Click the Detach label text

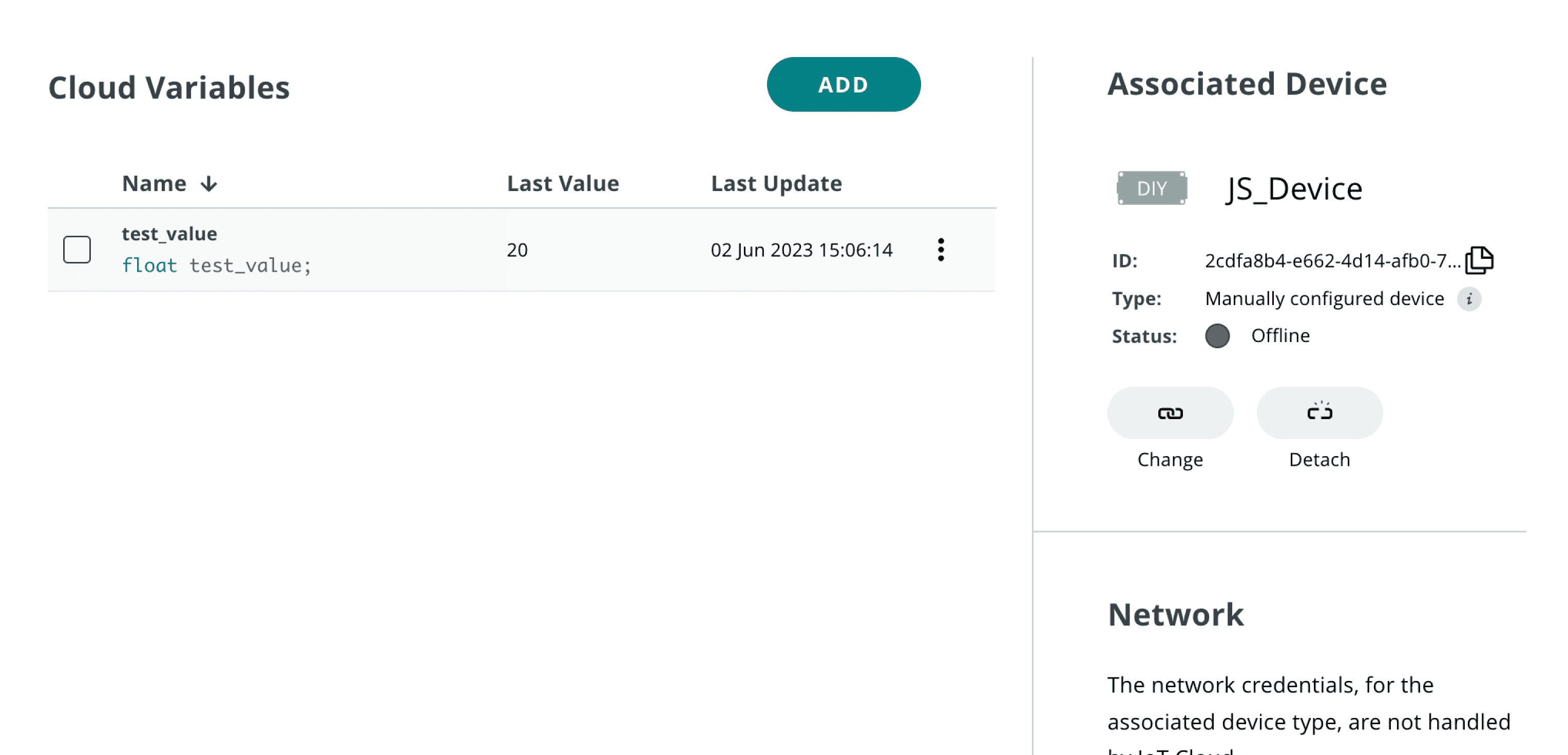click(1319, 459)
